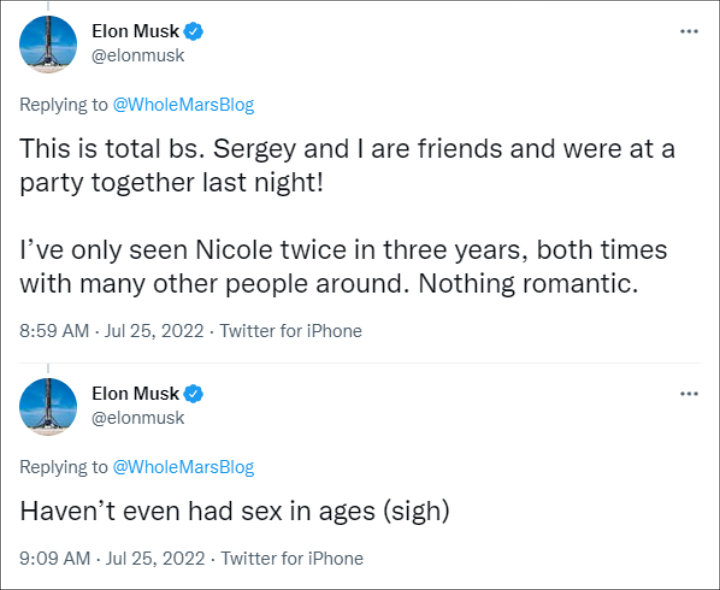Viewport: 720px width, 590px height.
Task: Click Twitter for iPhone on the first tweet
Action: point(291,330)
